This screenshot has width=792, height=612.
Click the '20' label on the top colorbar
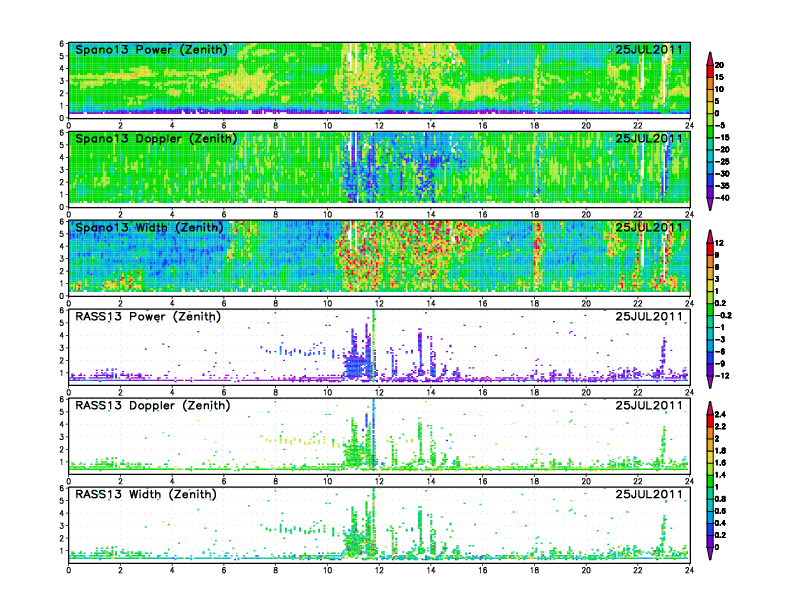[719, 65]
